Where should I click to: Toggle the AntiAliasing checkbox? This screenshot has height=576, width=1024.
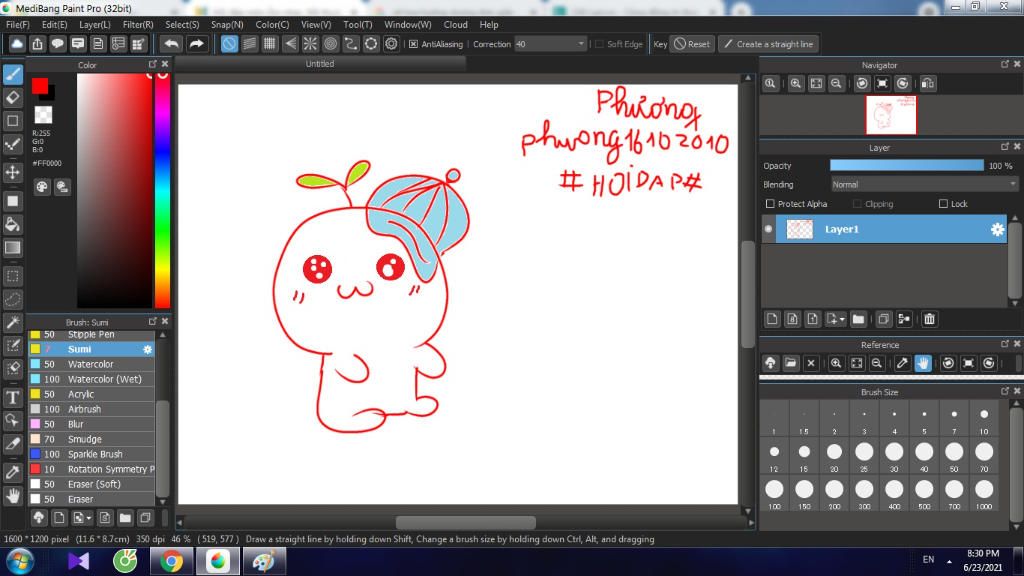[413, 44]
